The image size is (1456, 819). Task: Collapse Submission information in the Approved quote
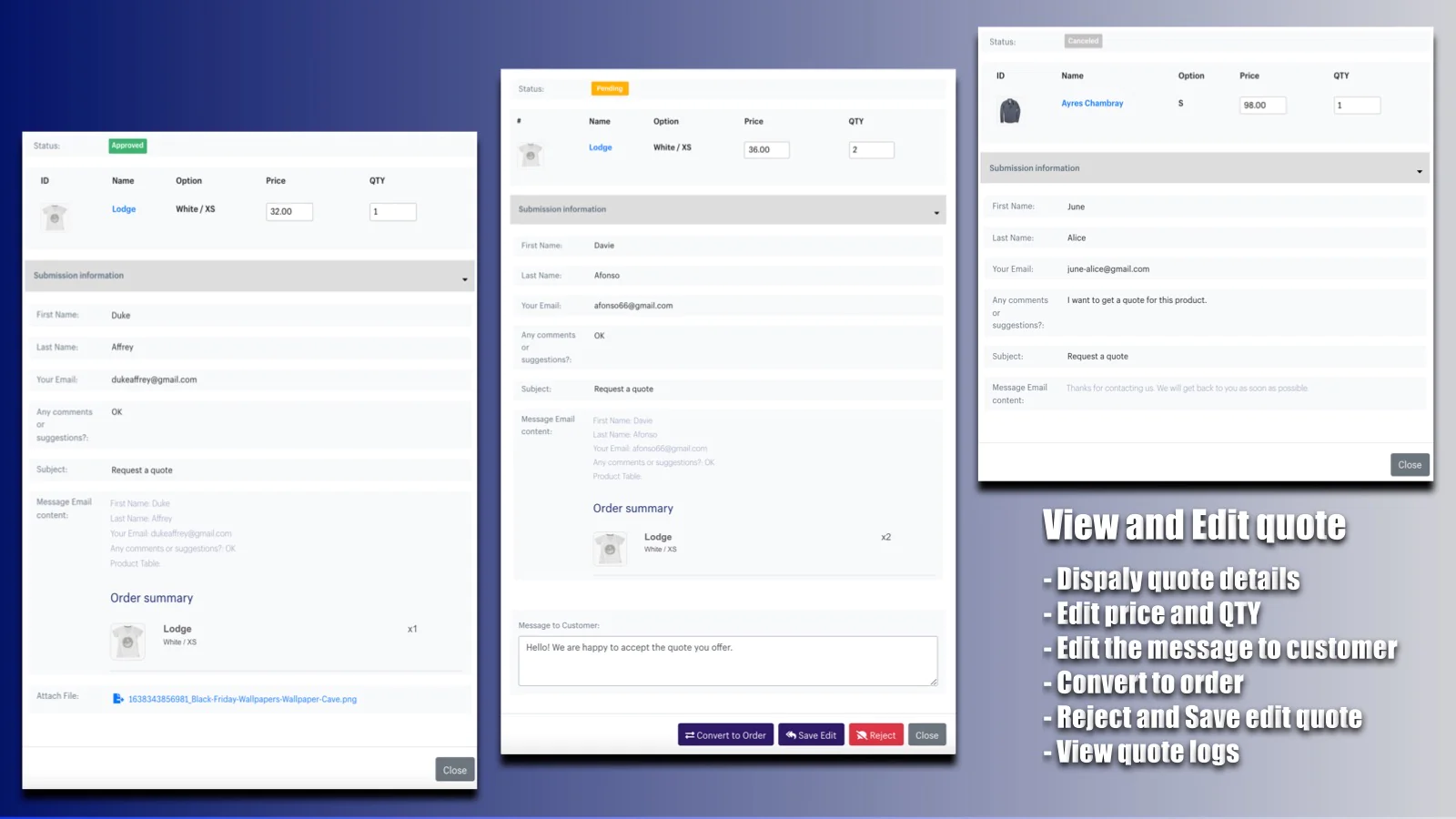[249, 276]
